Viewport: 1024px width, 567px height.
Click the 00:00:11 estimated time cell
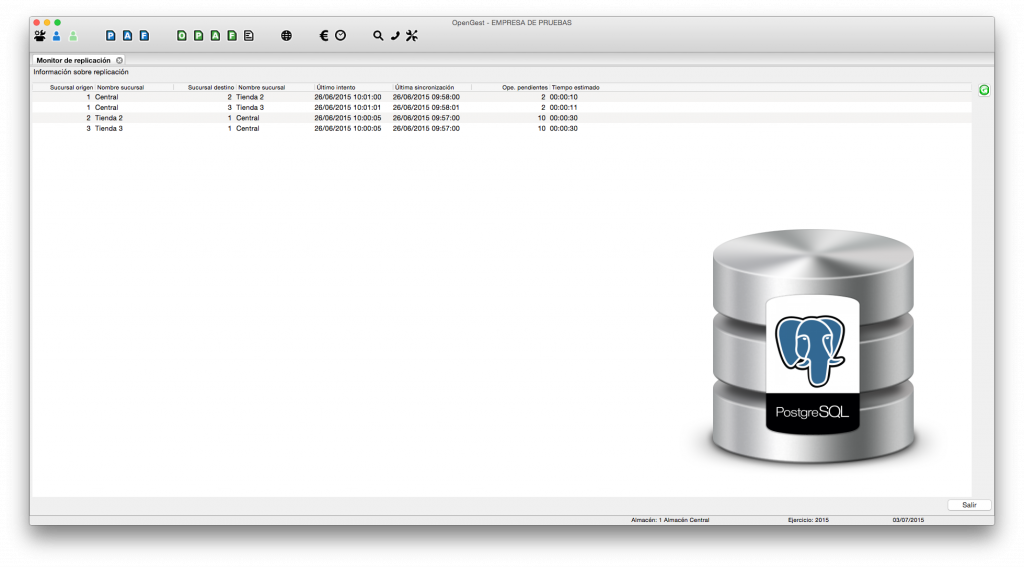click(x=564, y=107)
